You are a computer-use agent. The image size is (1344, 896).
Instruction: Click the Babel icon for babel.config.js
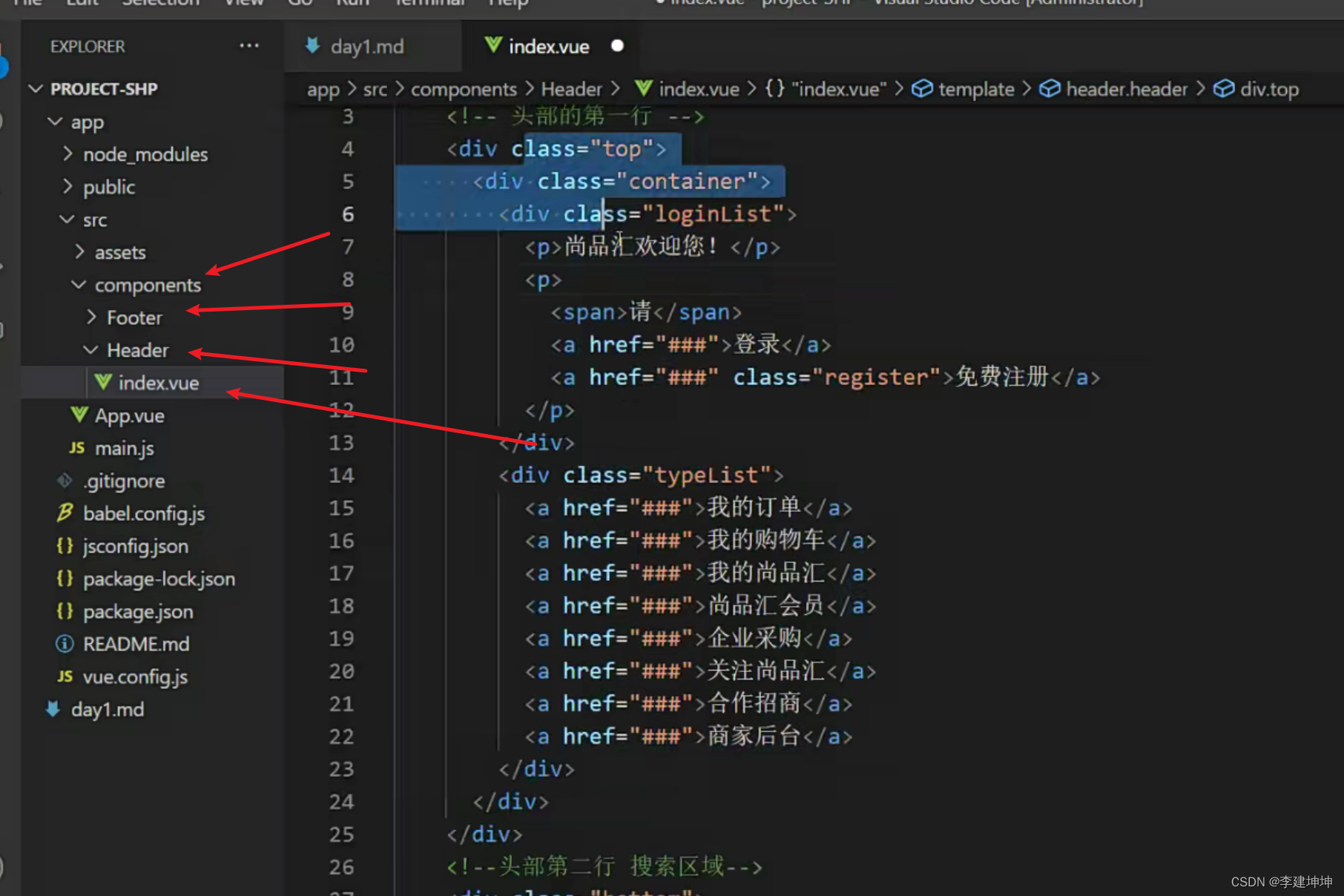[65, 513]
